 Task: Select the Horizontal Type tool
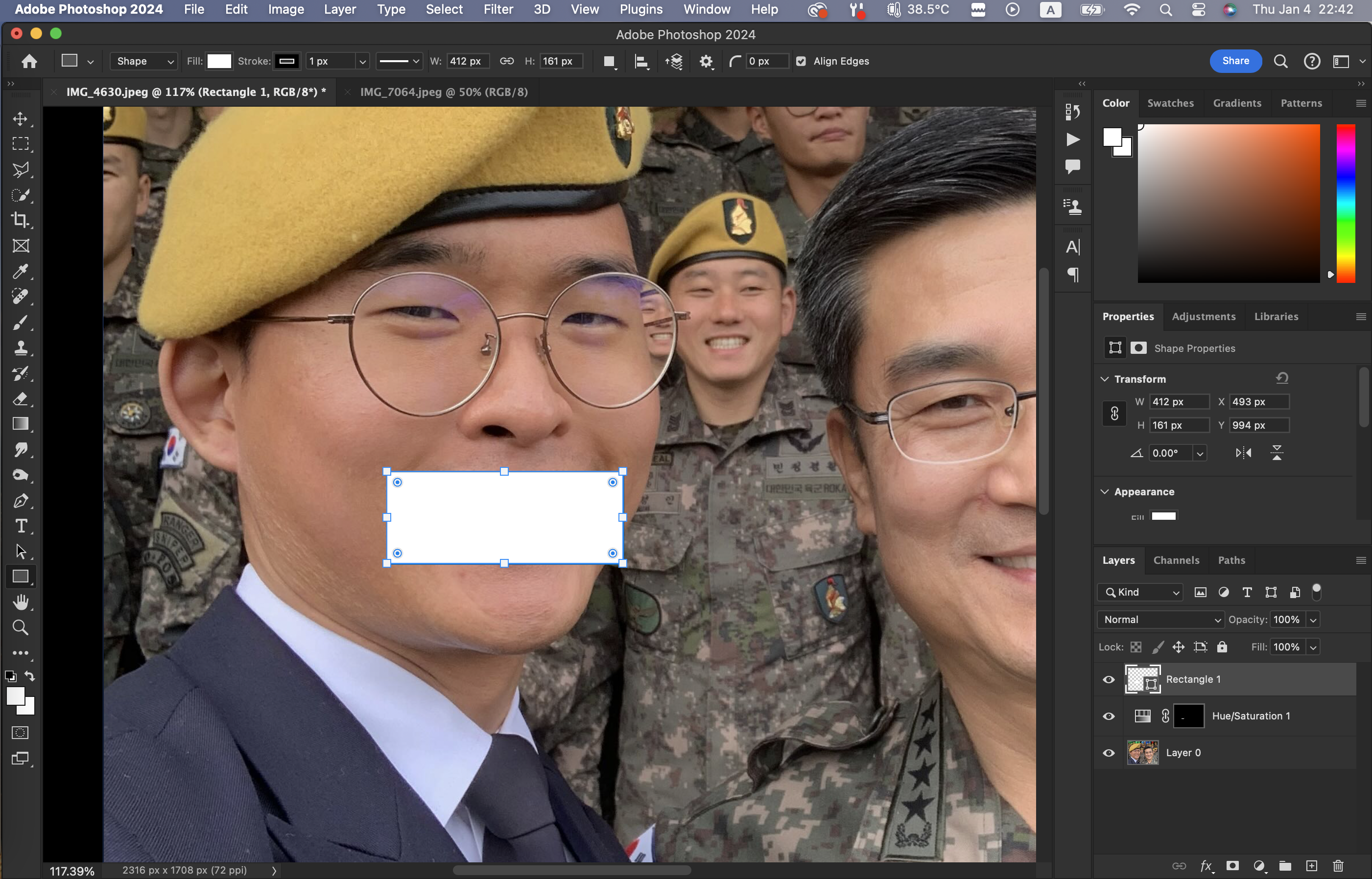click(21, 526)
